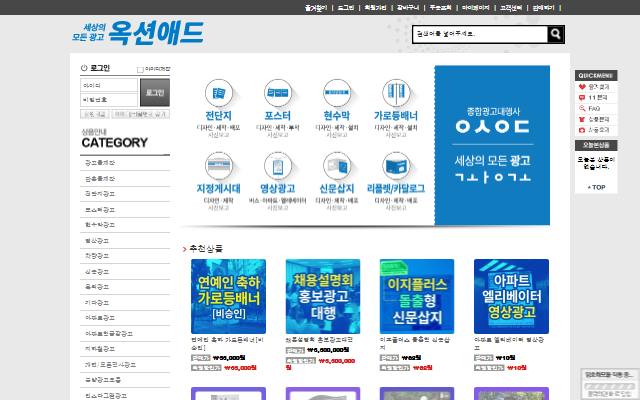640x400 pixels.
Task: Click the red shirt icon in QUICKMENU
Action: click(582, 120)
